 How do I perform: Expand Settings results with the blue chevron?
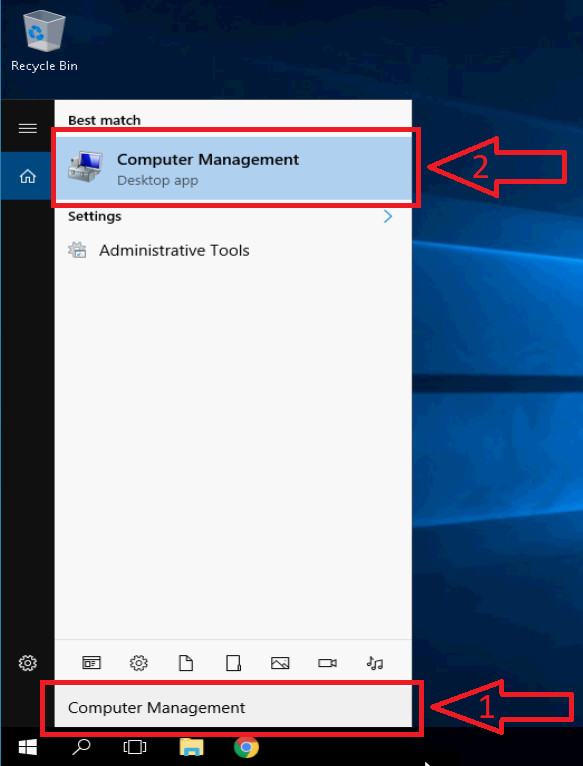pyautogui.click(x=388, y=216)
